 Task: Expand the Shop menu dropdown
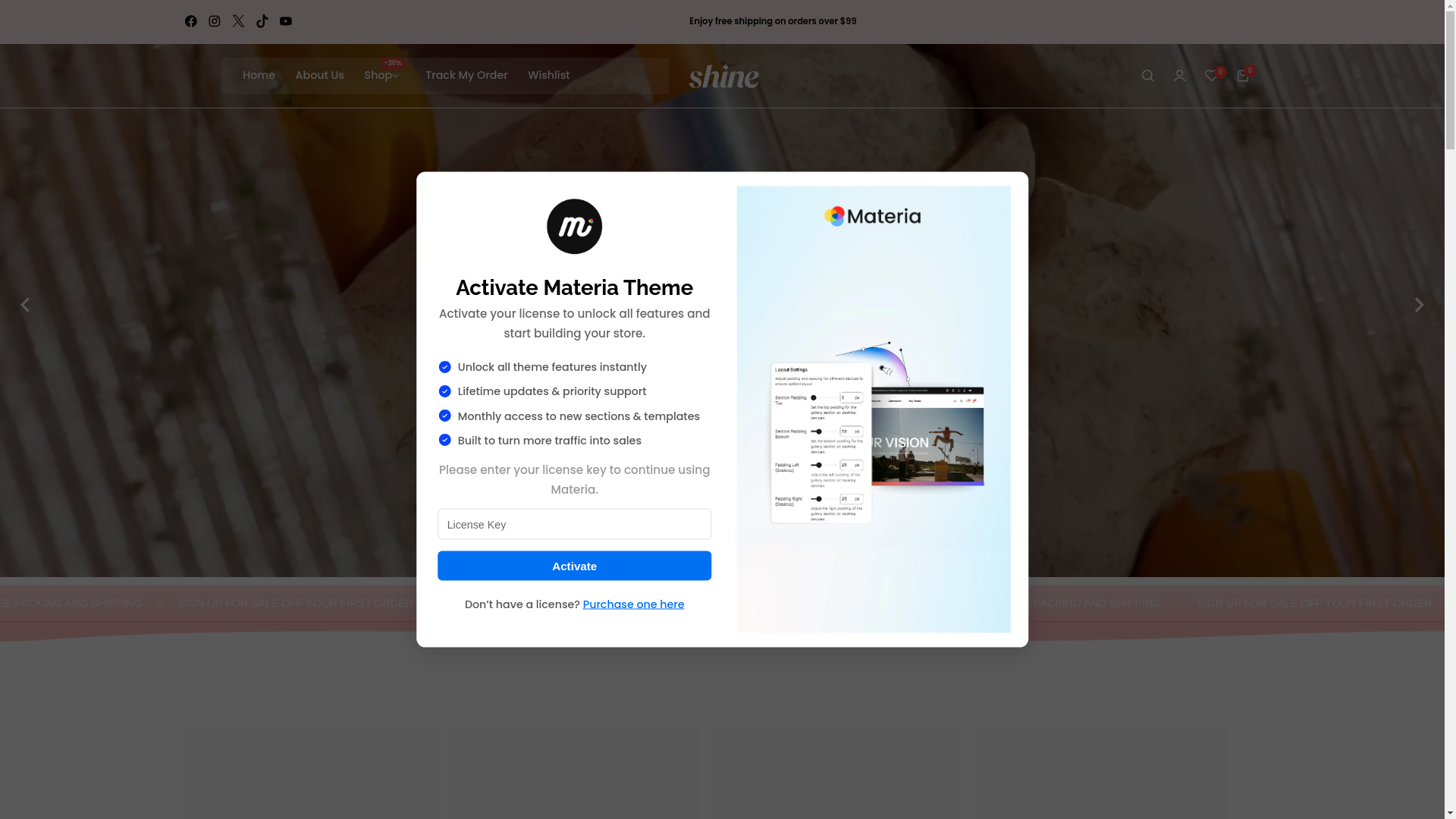[x=382, y=75]
